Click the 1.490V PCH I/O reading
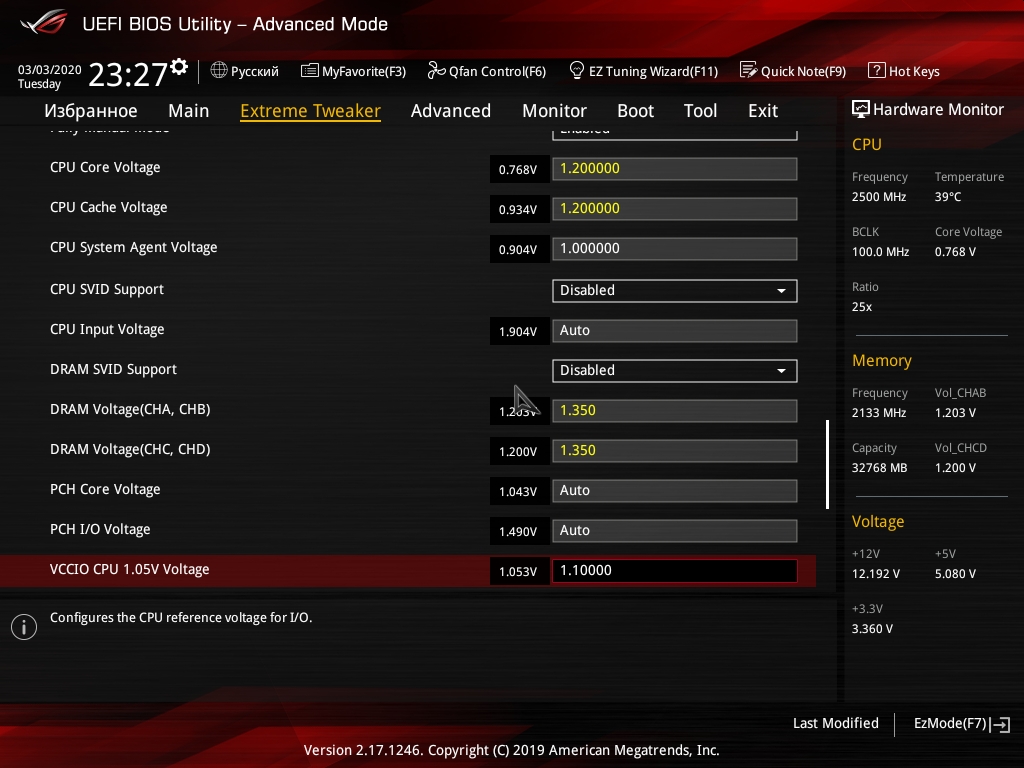Screen dimensions: 1024x768 (x=519, y=532)
